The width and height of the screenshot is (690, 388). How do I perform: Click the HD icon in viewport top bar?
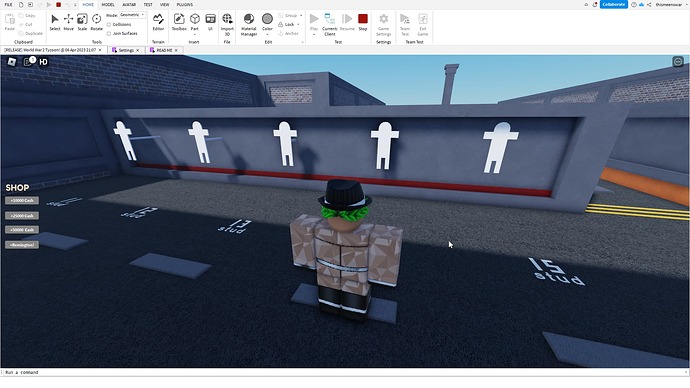43,62
